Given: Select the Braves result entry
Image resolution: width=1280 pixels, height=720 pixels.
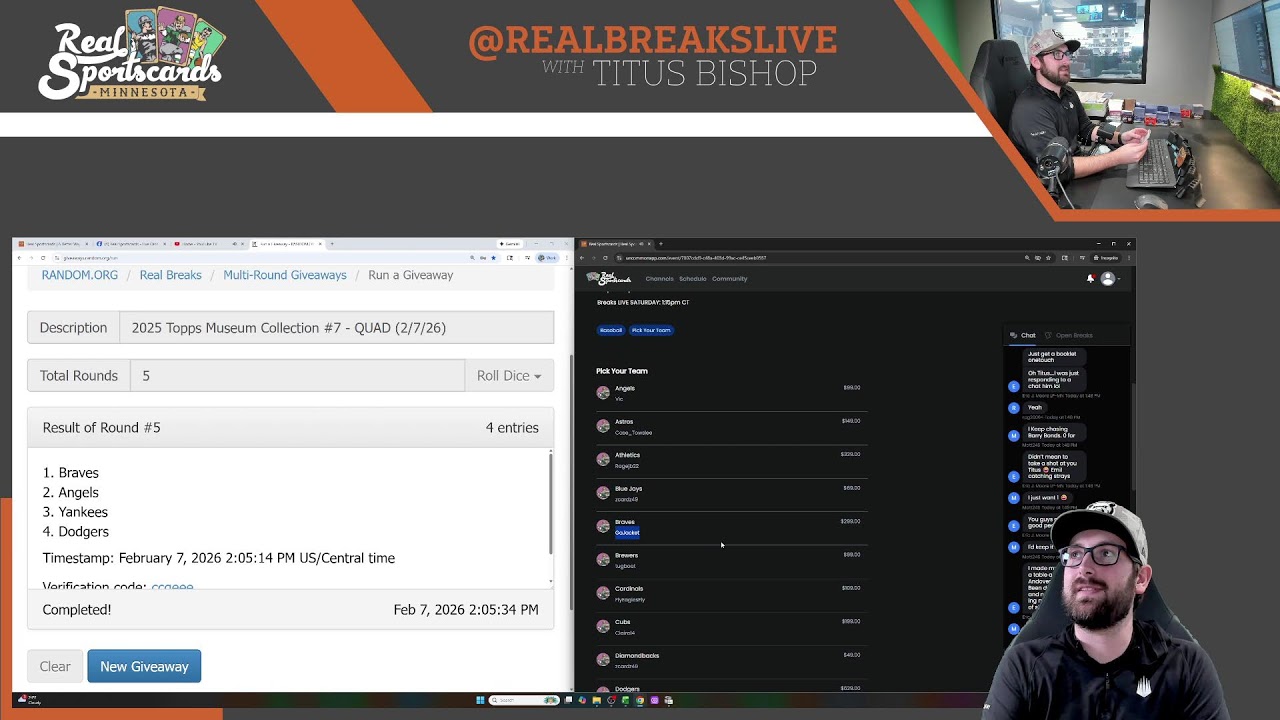Looking at the screenshot, I should tap(78, 473).
